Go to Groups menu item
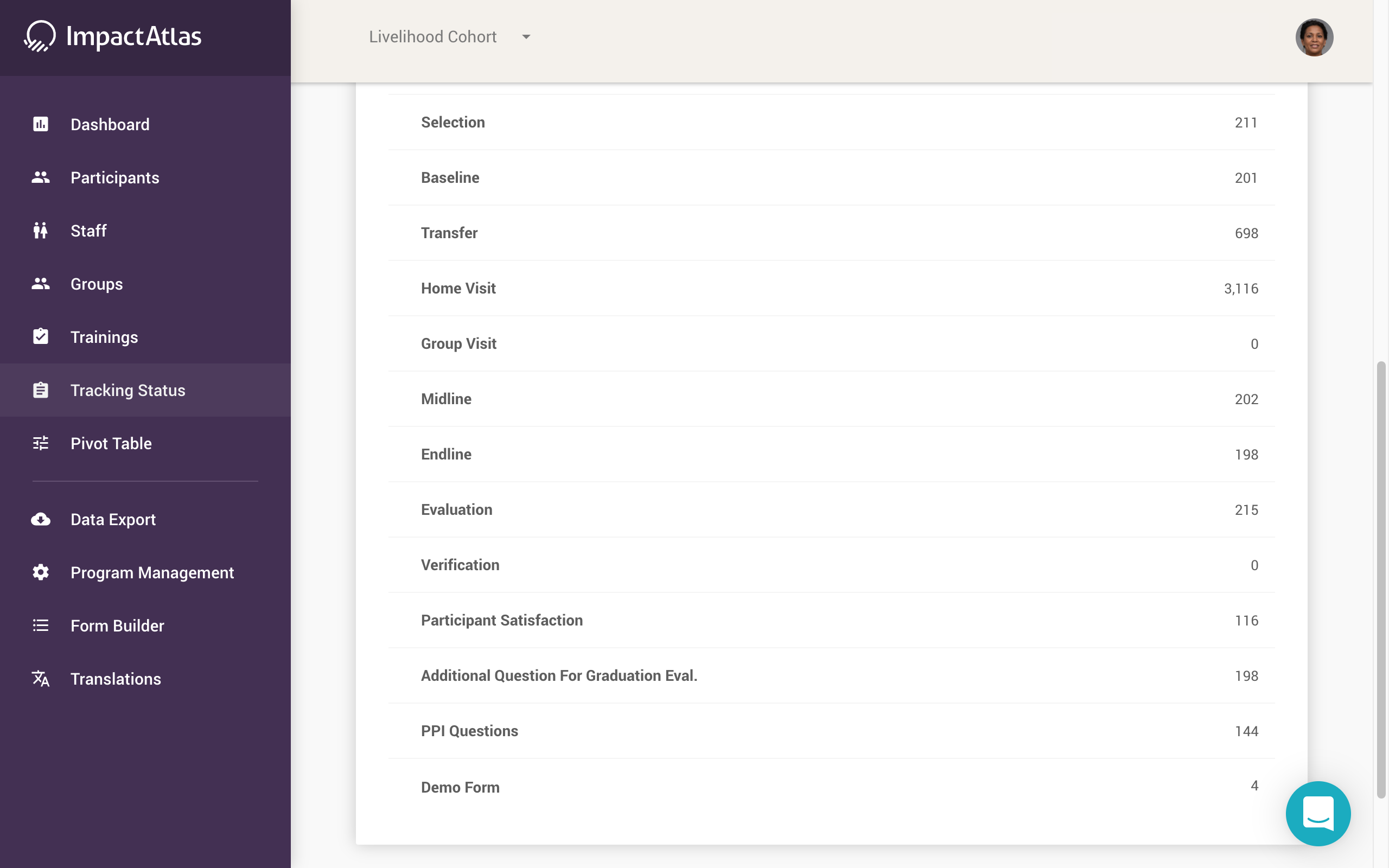Screen dimensions: 1389x868 coord(97,284)
